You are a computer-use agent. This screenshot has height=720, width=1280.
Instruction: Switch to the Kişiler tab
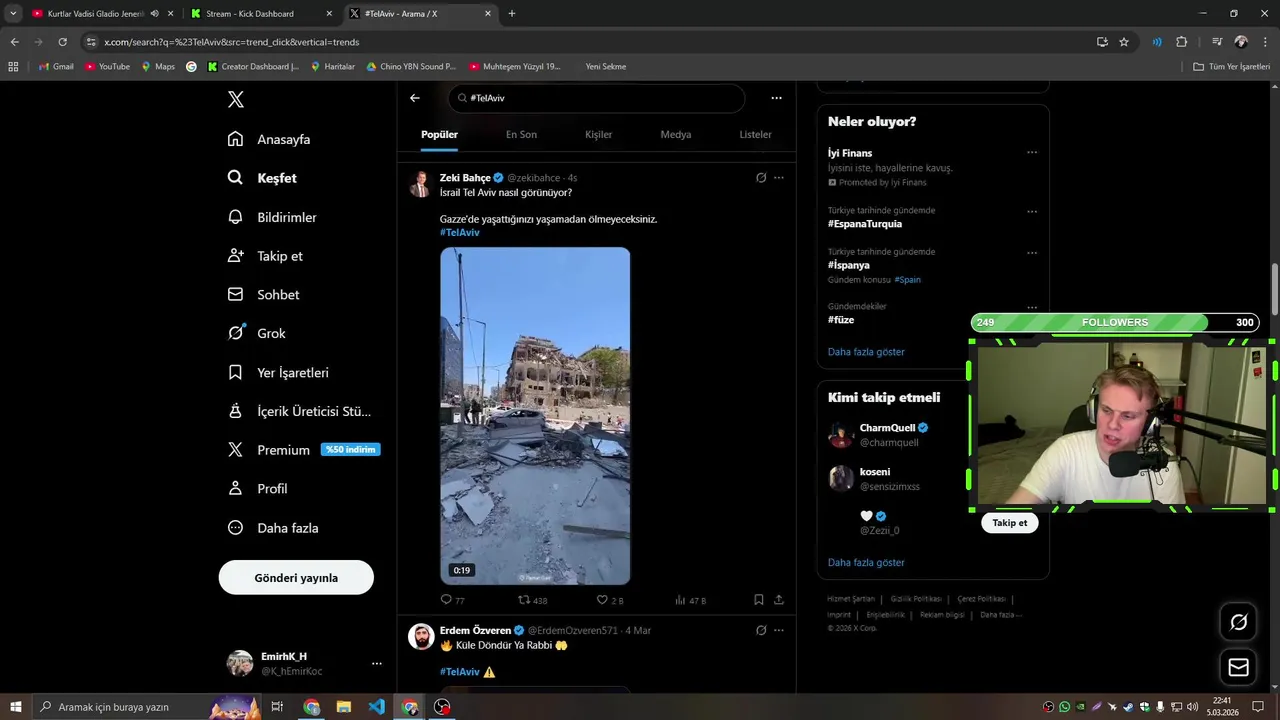tap(598, 134)
